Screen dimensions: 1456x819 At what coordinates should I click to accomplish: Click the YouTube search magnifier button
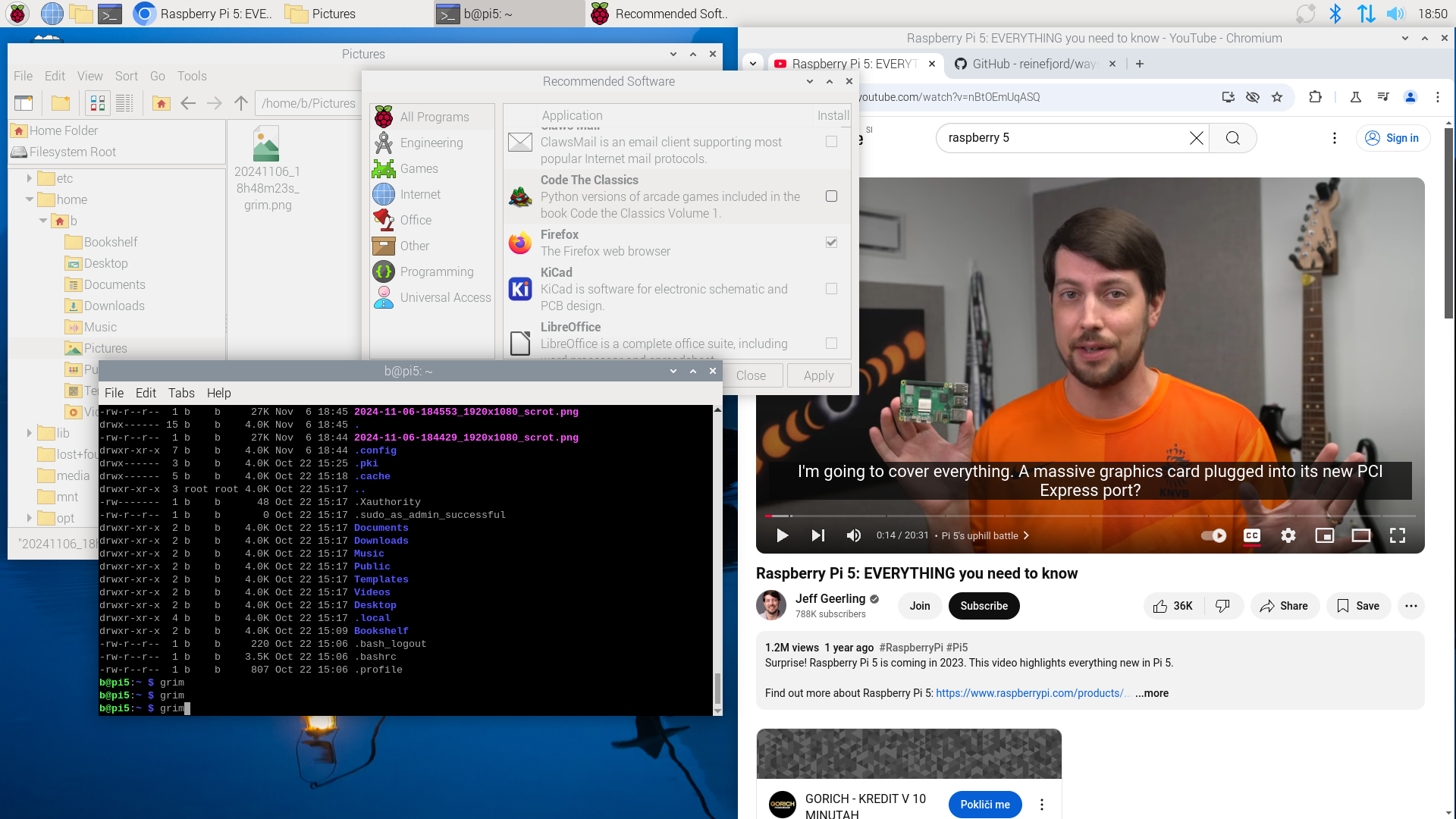tap(1232, 138)
